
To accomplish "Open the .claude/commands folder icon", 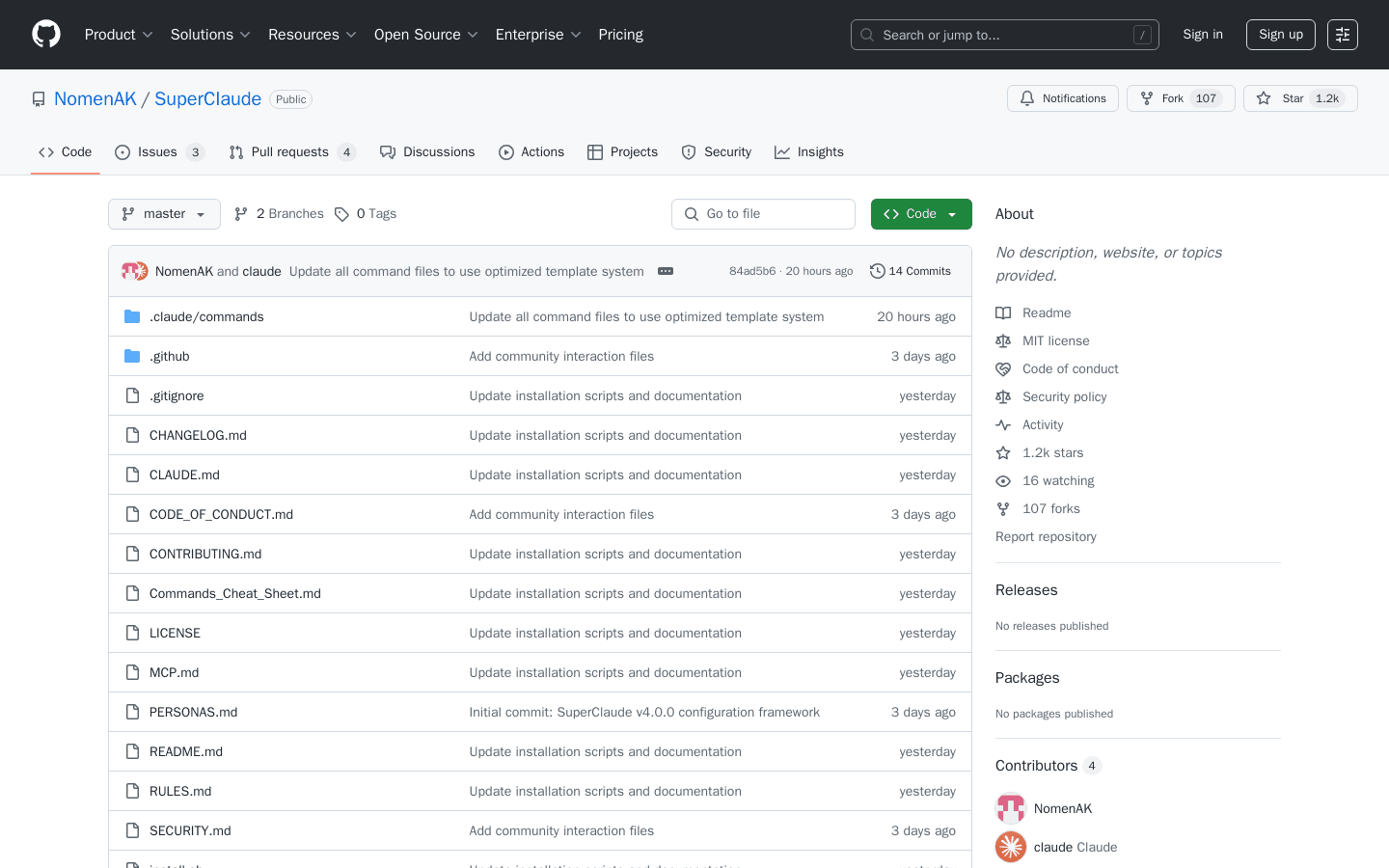I will [132, 315].
